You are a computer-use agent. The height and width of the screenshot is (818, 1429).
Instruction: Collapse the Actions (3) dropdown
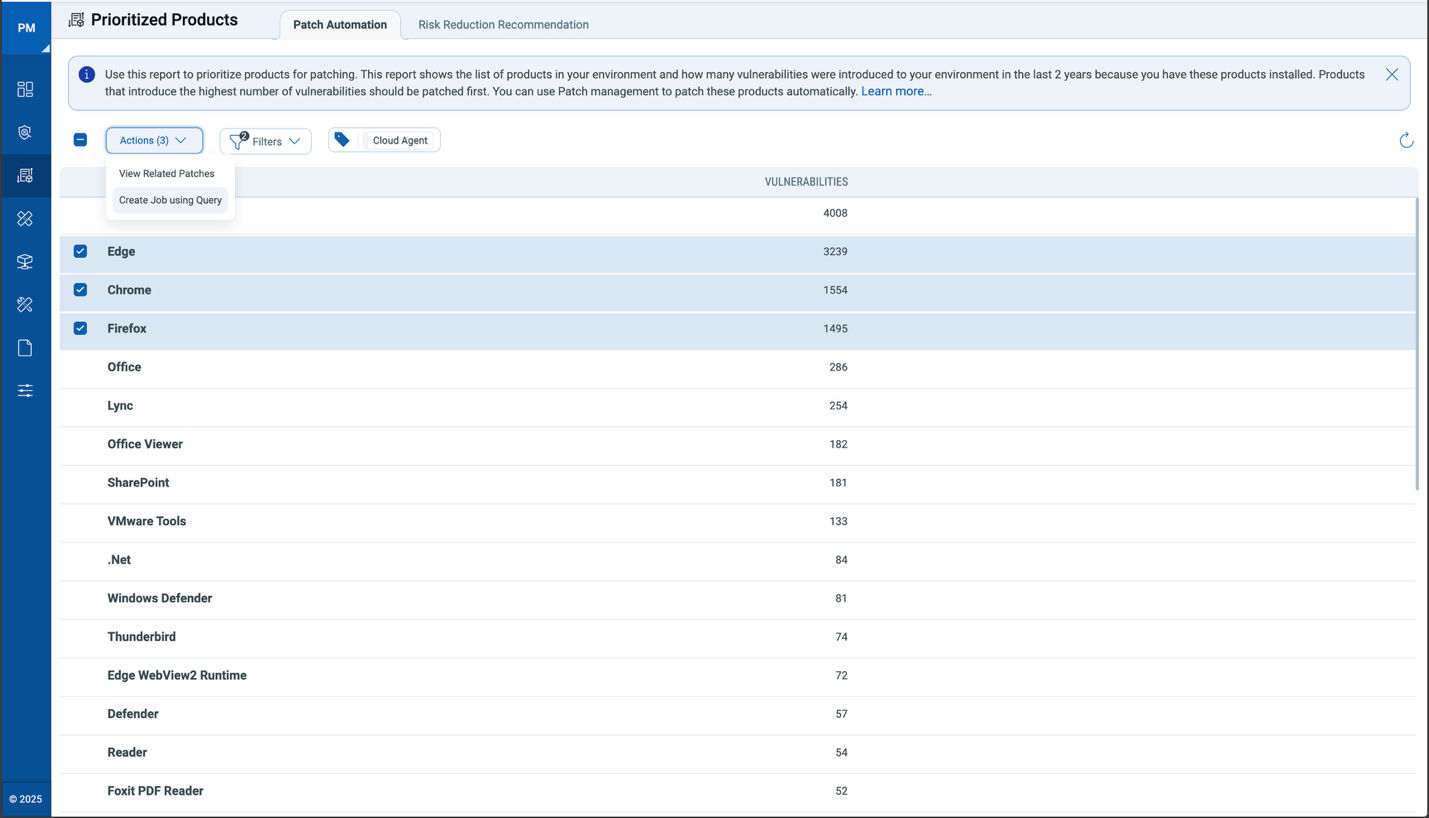[x=154, y=141]
